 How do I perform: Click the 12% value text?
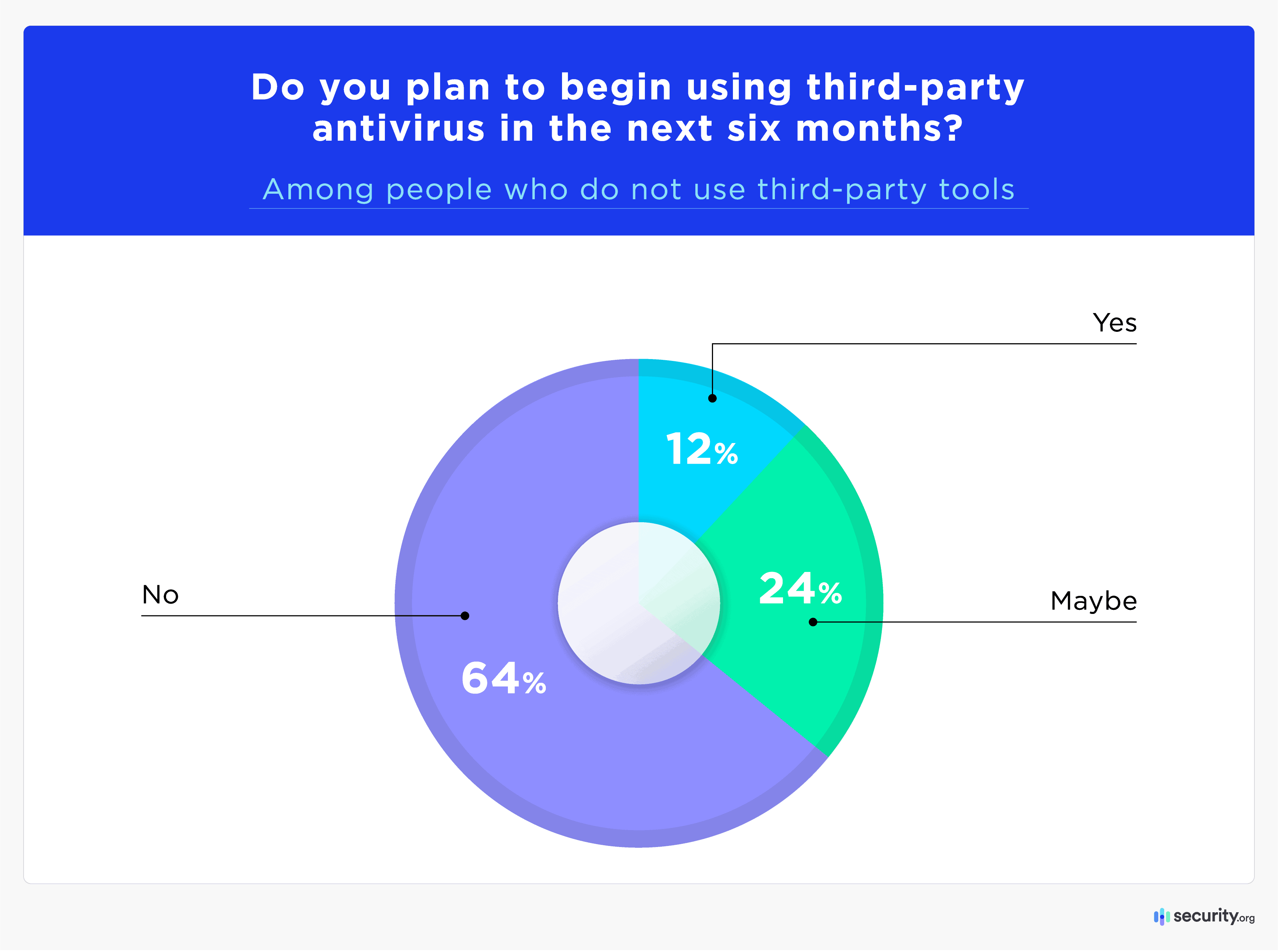pos(701,450)
